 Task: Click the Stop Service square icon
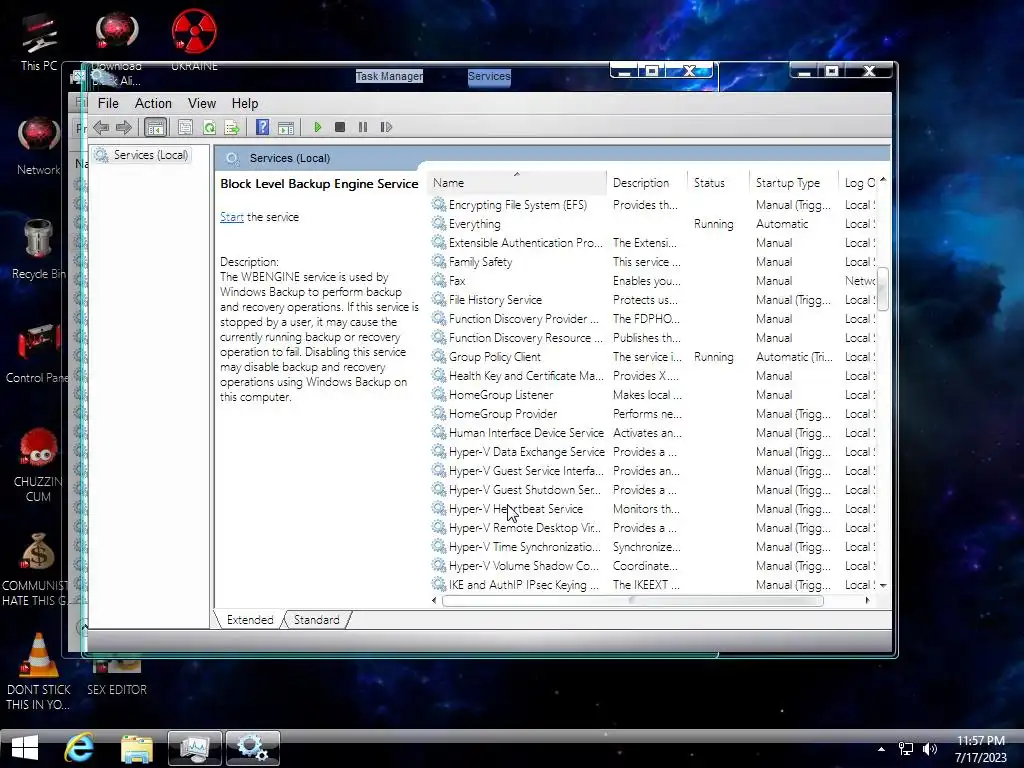(x=340, y=127)
